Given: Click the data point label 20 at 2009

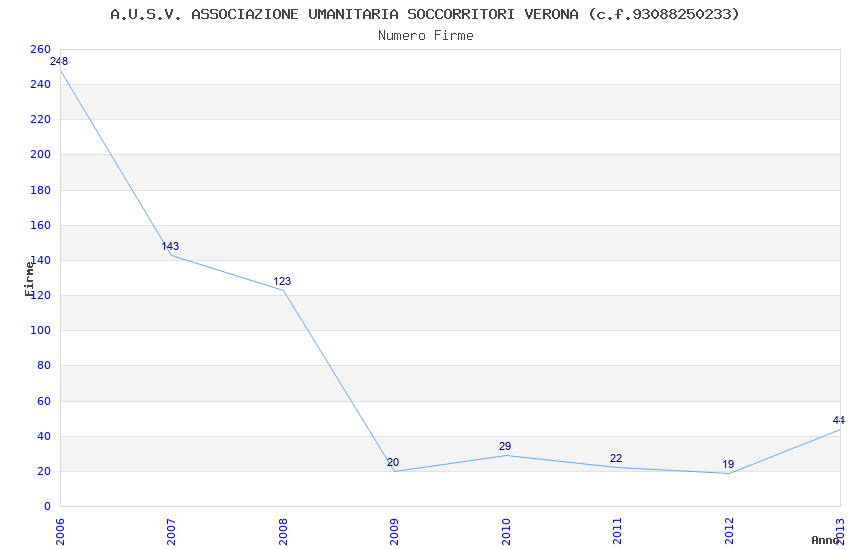Looking at the screenshot, I should click(x=393, y=462).
